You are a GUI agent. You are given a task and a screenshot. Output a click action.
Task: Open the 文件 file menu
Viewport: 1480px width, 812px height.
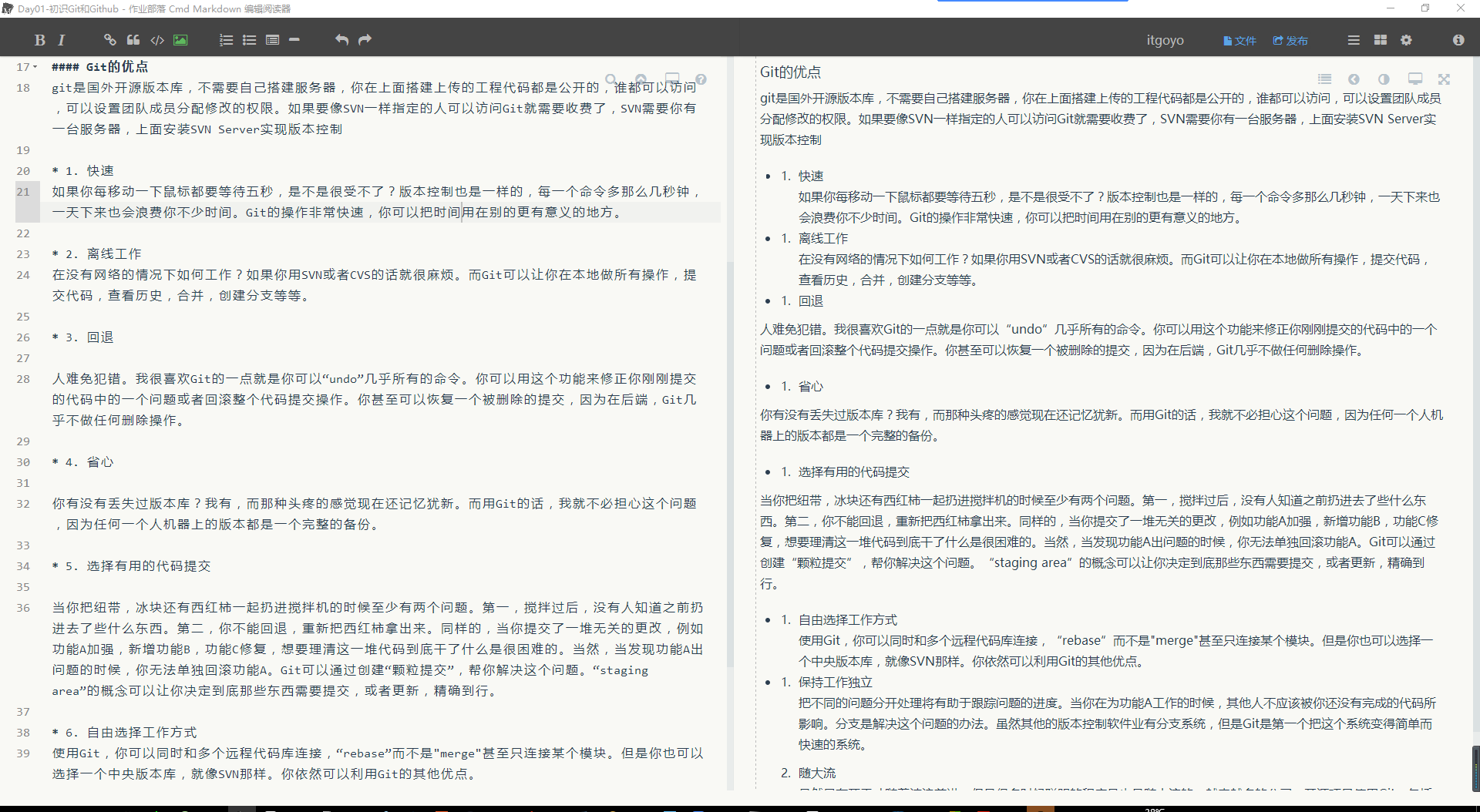pyautogui.click(x=1239, y=41)
